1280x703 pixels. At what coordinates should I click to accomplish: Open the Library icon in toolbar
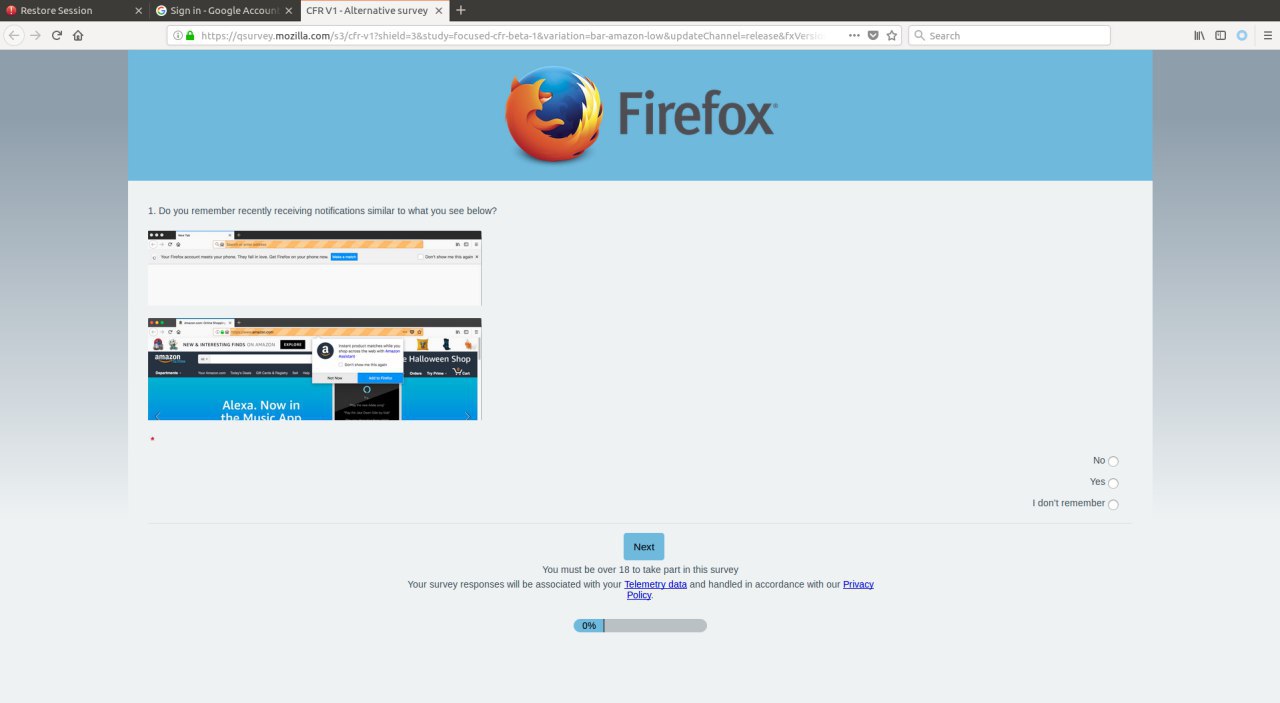[1199, 35]
